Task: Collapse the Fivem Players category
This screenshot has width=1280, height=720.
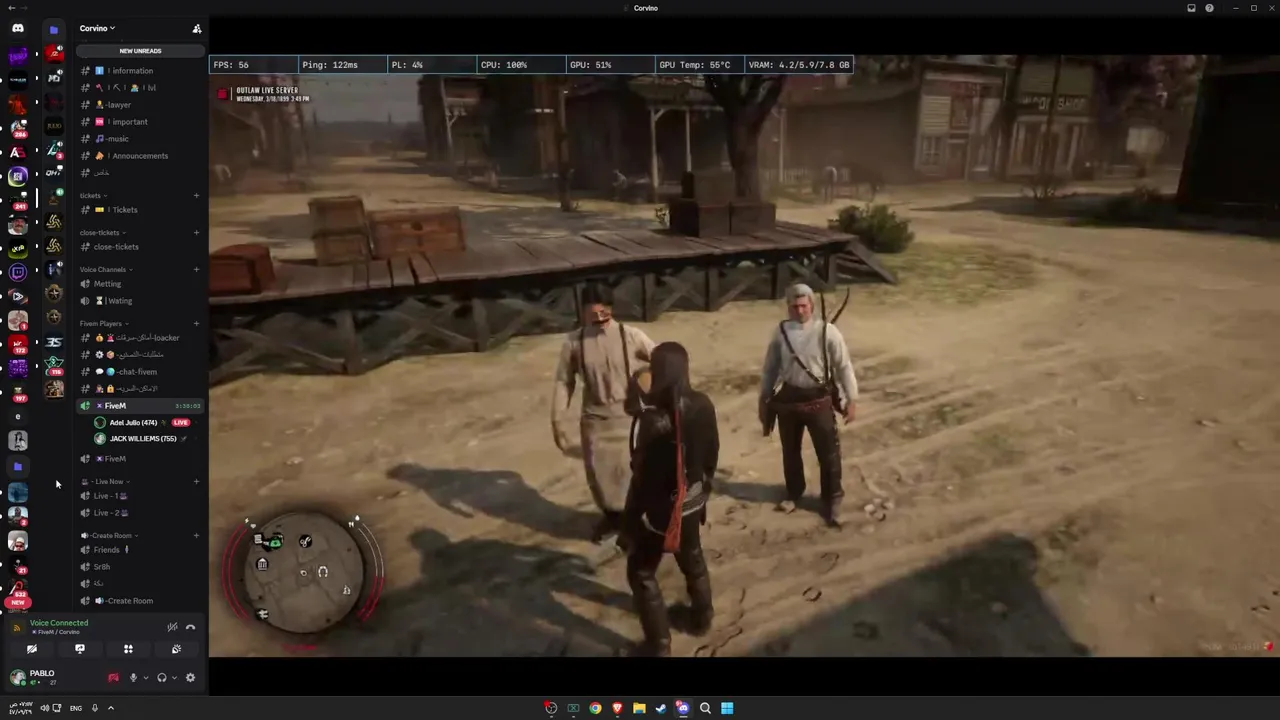Action: tap(104, 324)
